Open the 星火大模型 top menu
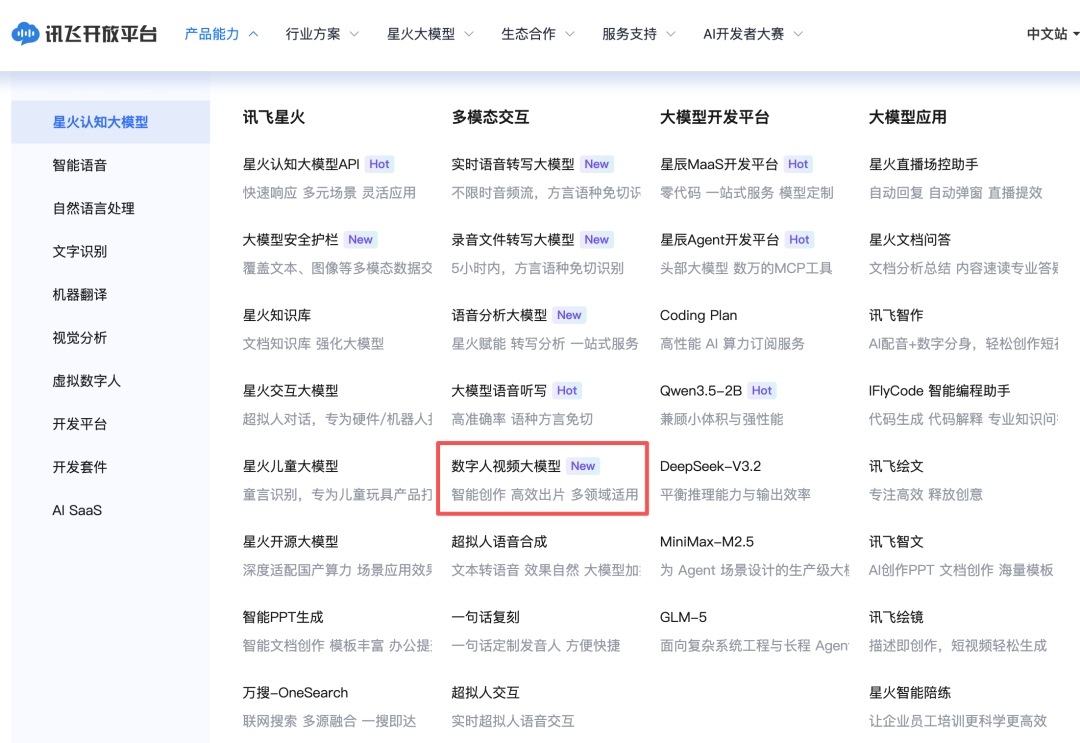The width and height of the screenshot is (1080, 743). point(421,34)
